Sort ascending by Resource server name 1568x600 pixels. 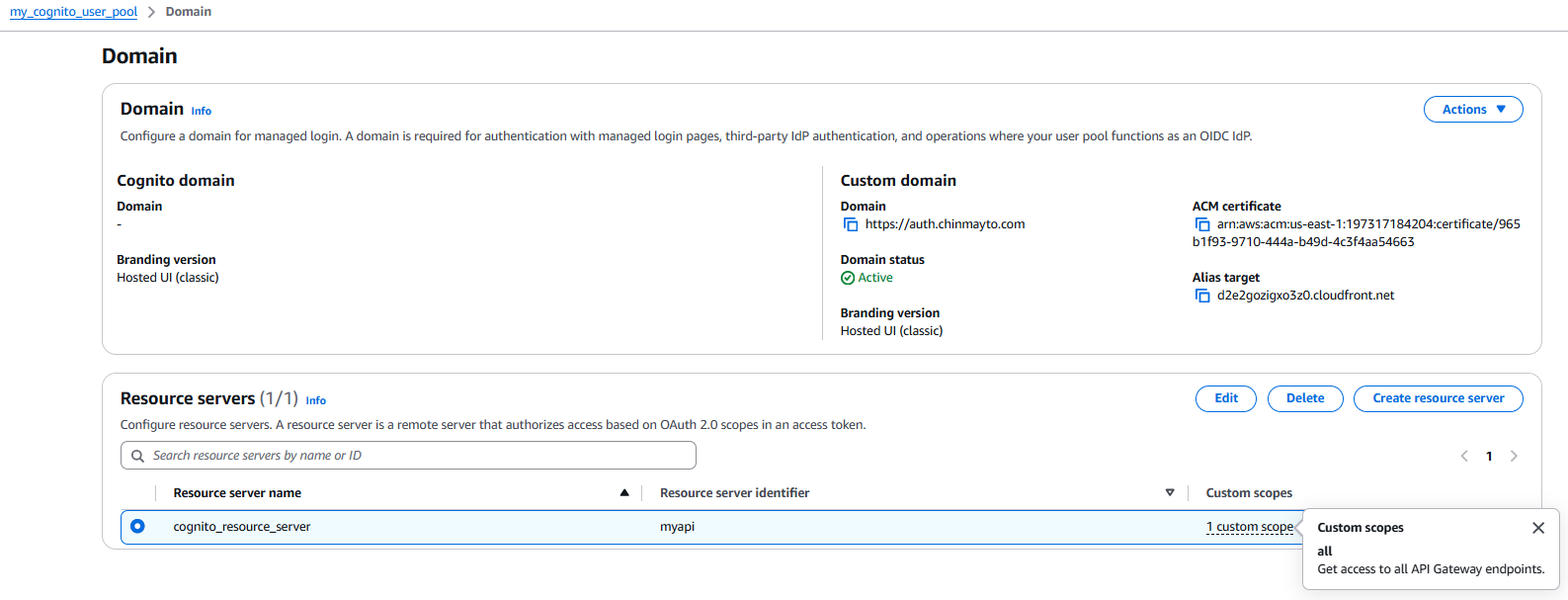(624, 492)
